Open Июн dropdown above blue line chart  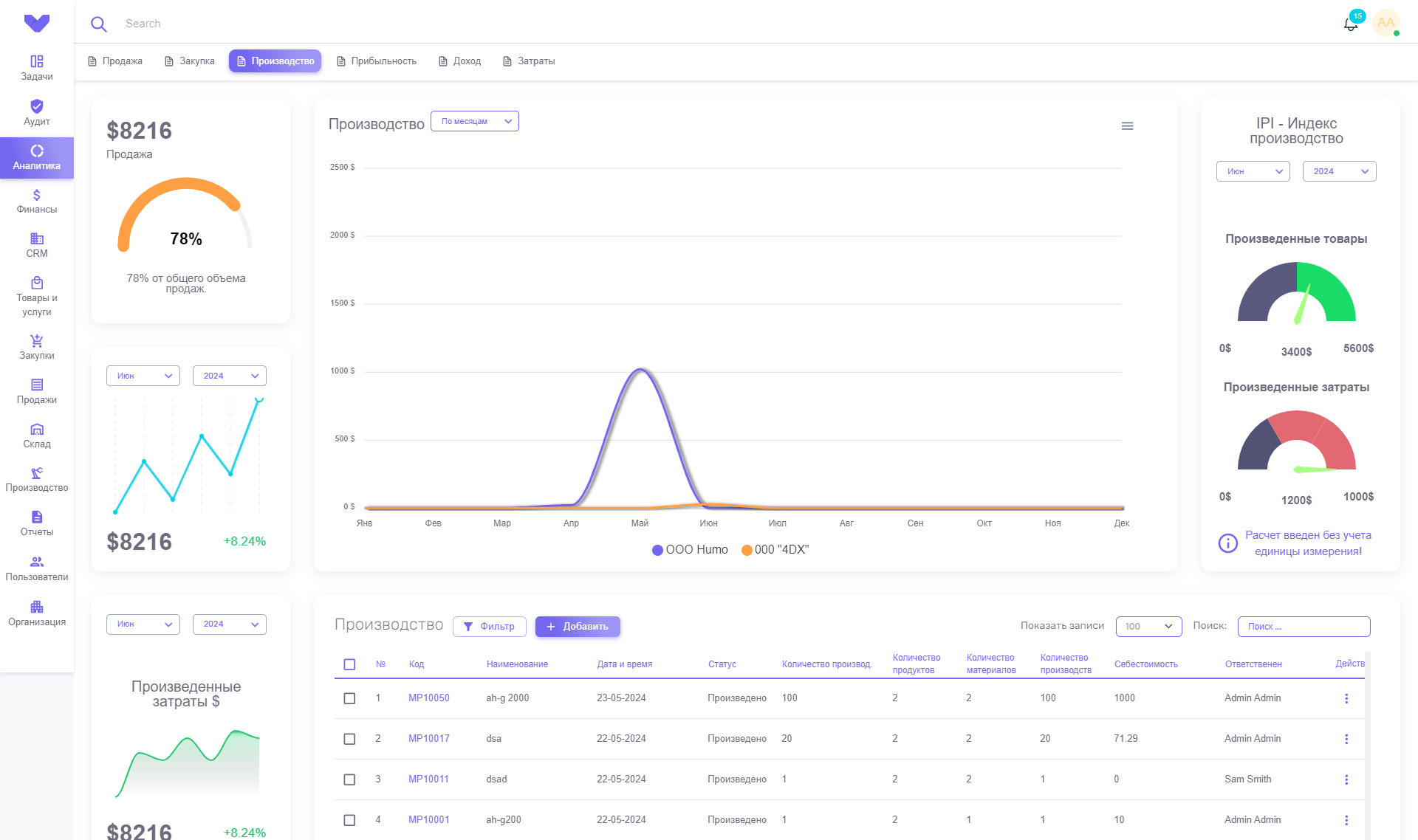[143, 376]
